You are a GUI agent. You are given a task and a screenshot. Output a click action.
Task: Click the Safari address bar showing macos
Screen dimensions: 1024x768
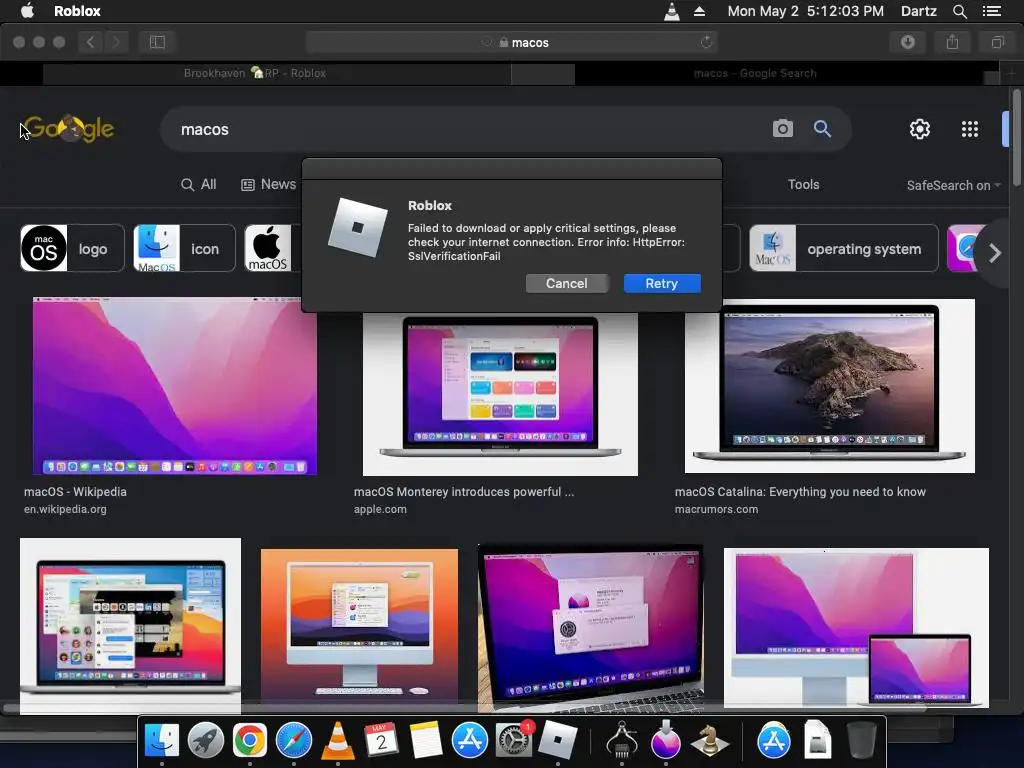(x=512, y=42)
